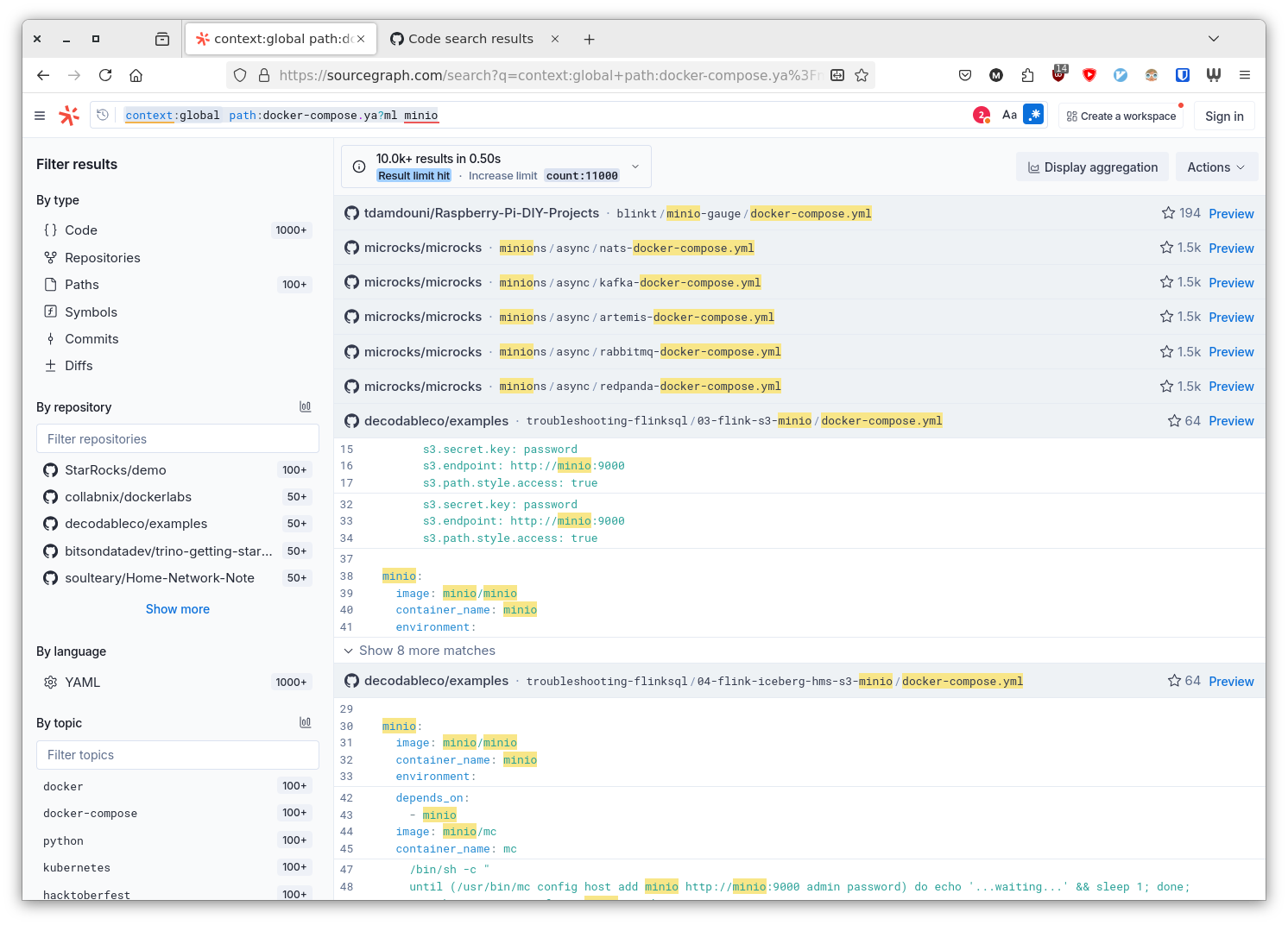Image resolution: width=1288 pixels, height=925 pixels.
Task: Filter by Symbols type
Action: [x=177, y=312]
